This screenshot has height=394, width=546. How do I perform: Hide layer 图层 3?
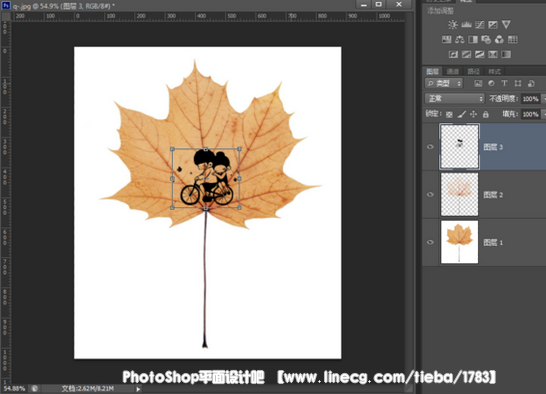430,147
